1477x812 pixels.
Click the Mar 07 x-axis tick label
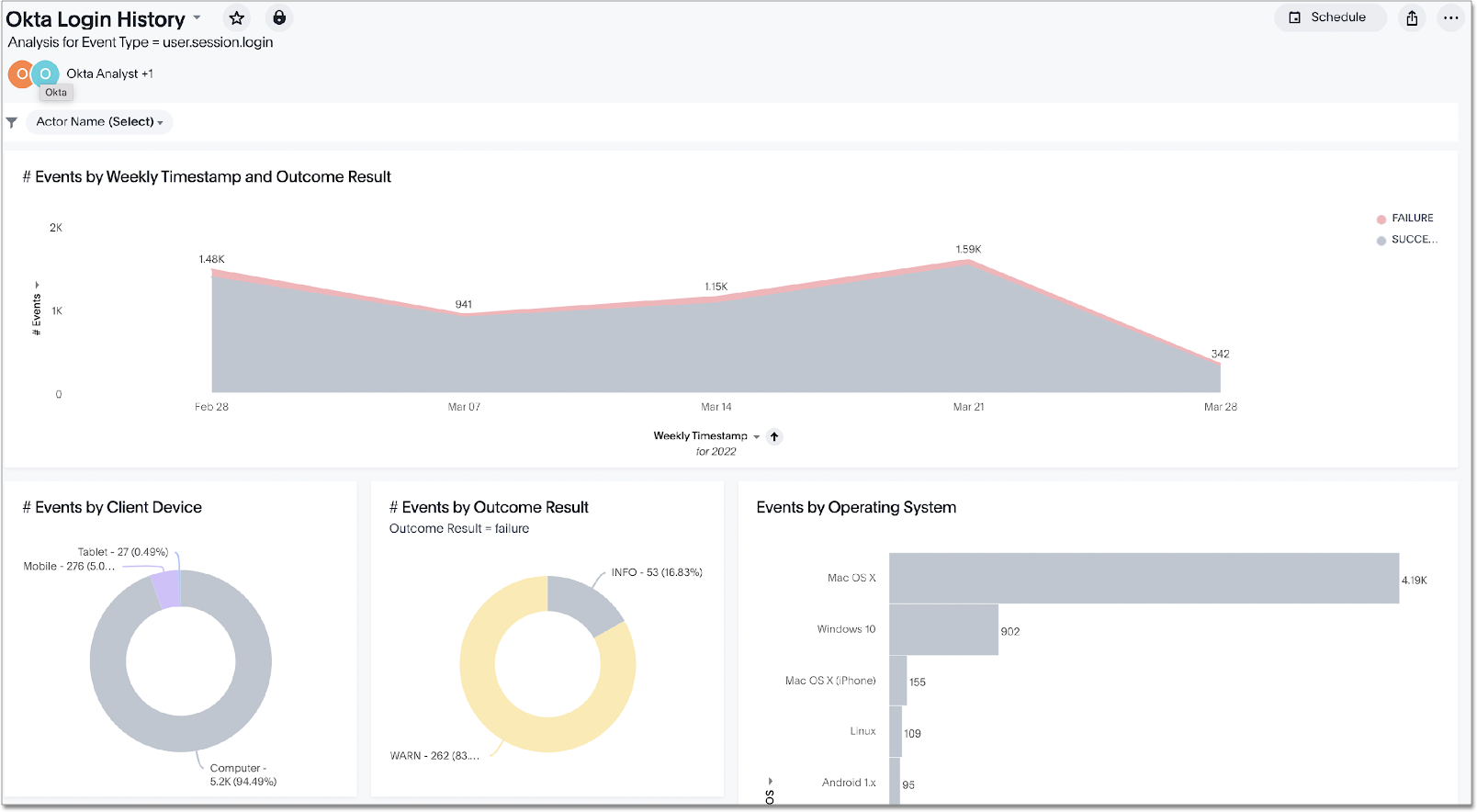tap(464, 407)
